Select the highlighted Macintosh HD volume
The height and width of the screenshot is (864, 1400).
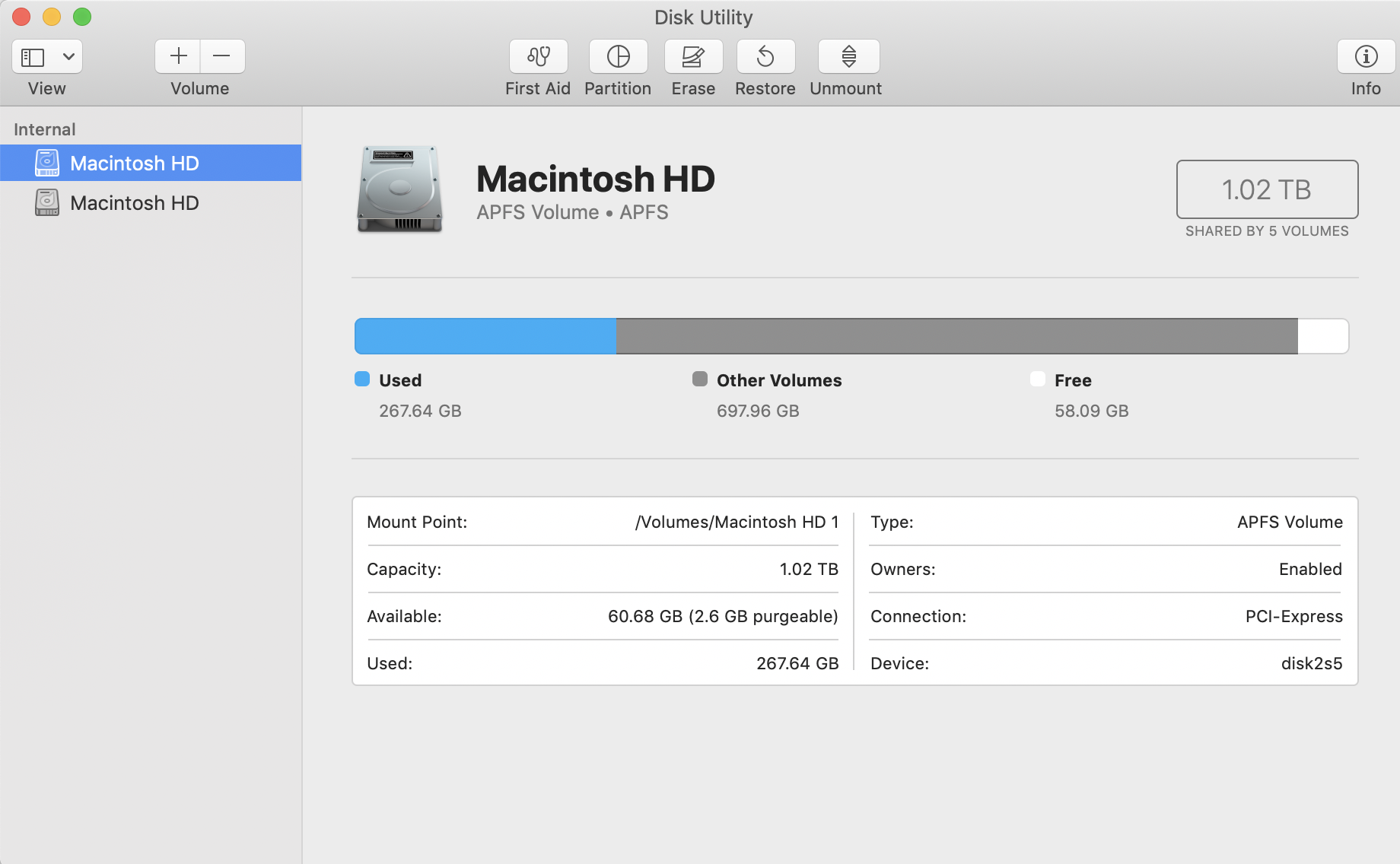pos(135,164)
